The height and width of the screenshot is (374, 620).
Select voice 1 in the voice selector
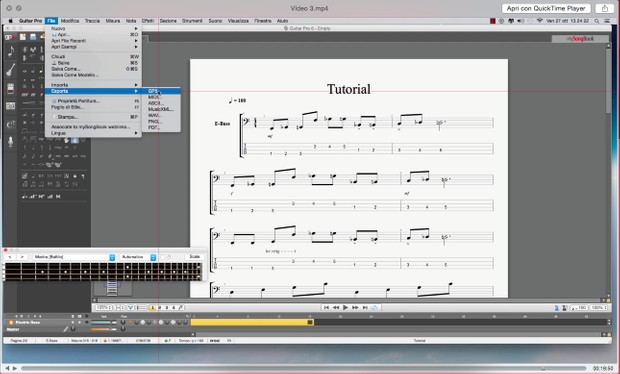[152, 308]
